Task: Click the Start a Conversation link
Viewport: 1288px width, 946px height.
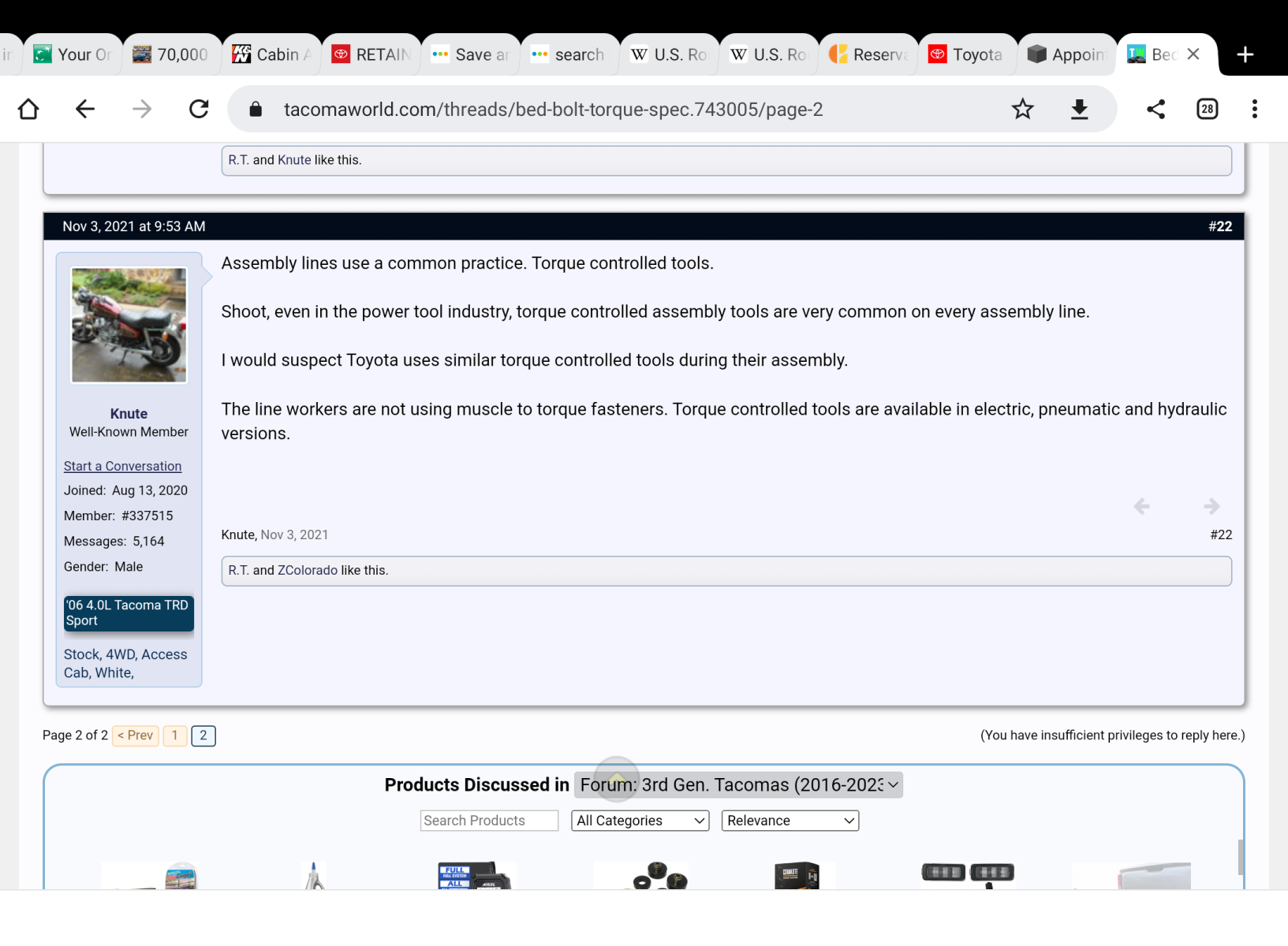Action: [x=122, y=466]
